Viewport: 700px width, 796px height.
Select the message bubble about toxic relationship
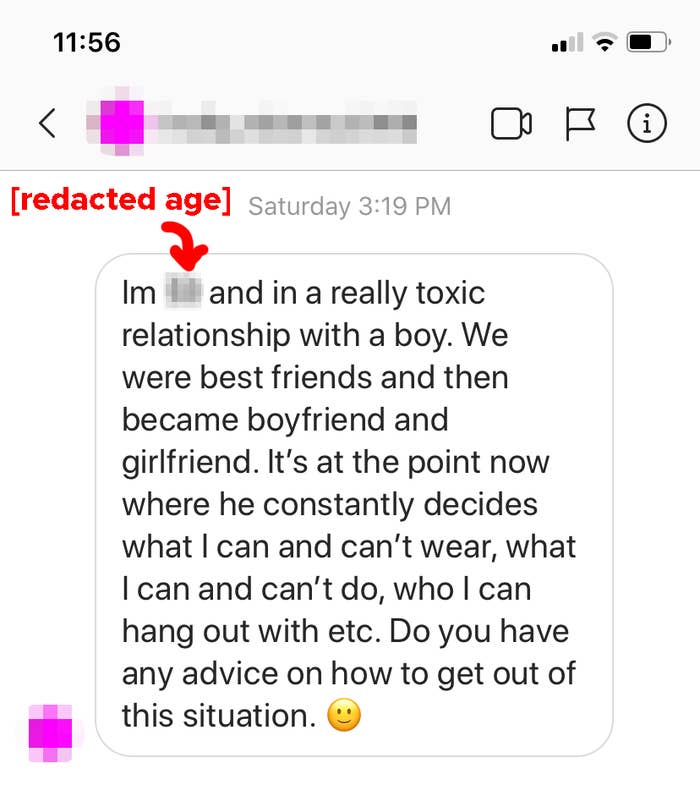coord(354,505)
